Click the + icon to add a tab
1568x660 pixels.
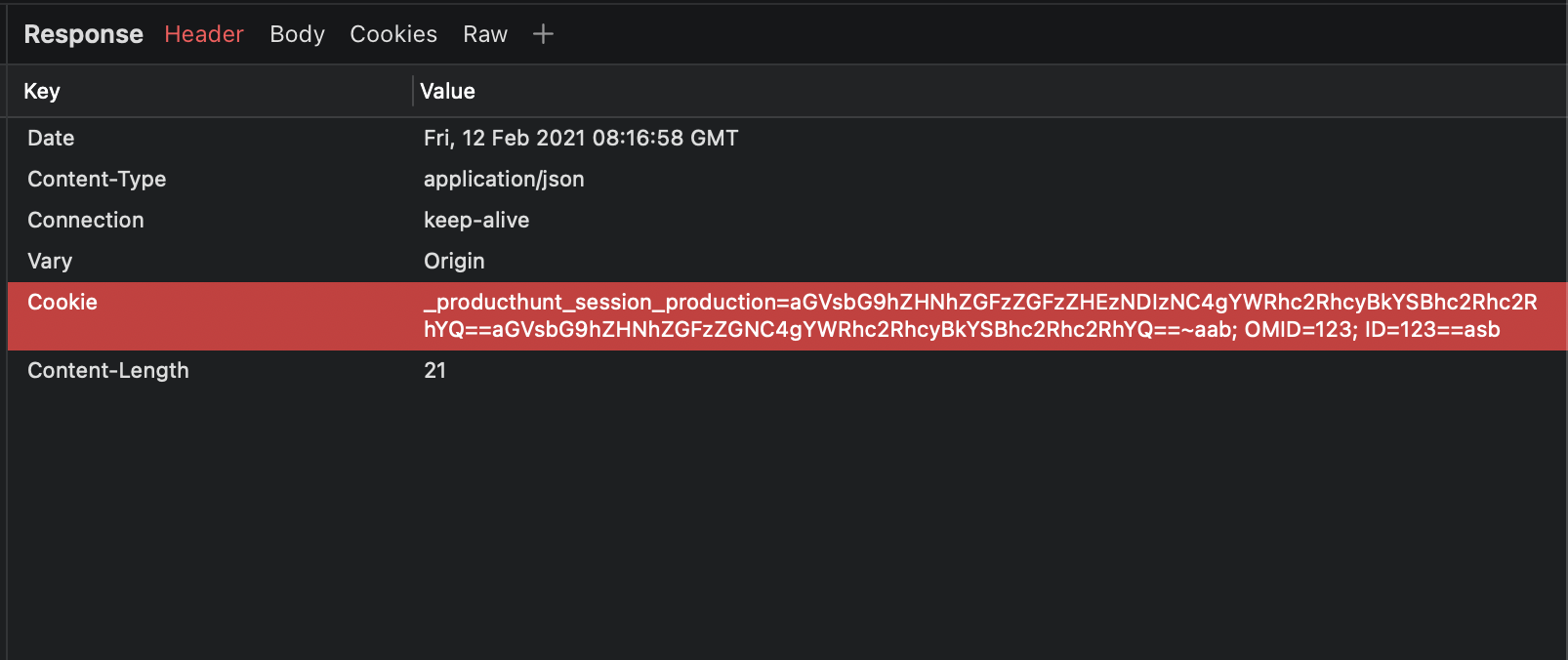coord(543,34)
